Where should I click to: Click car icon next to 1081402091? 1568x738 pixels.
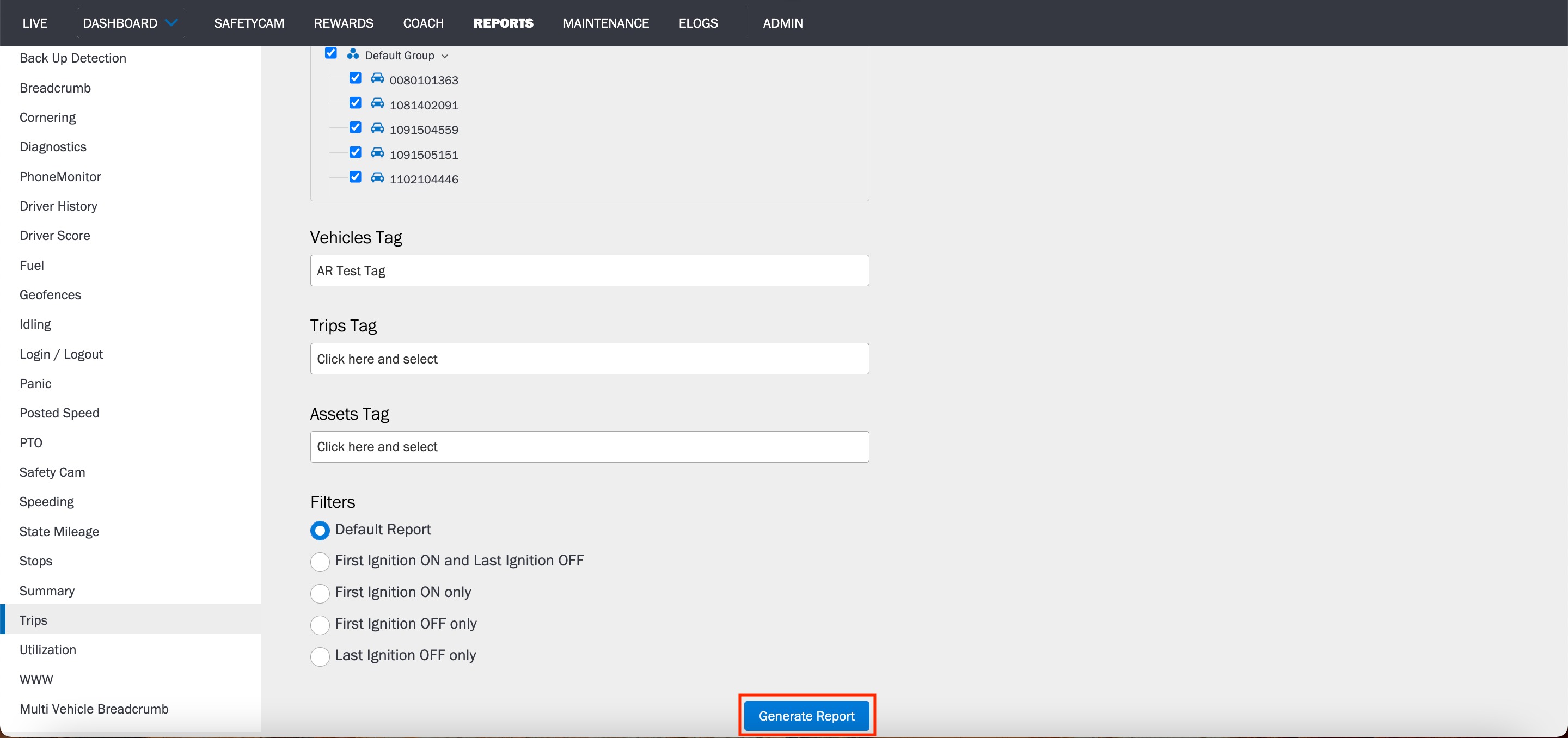(377, 103)
